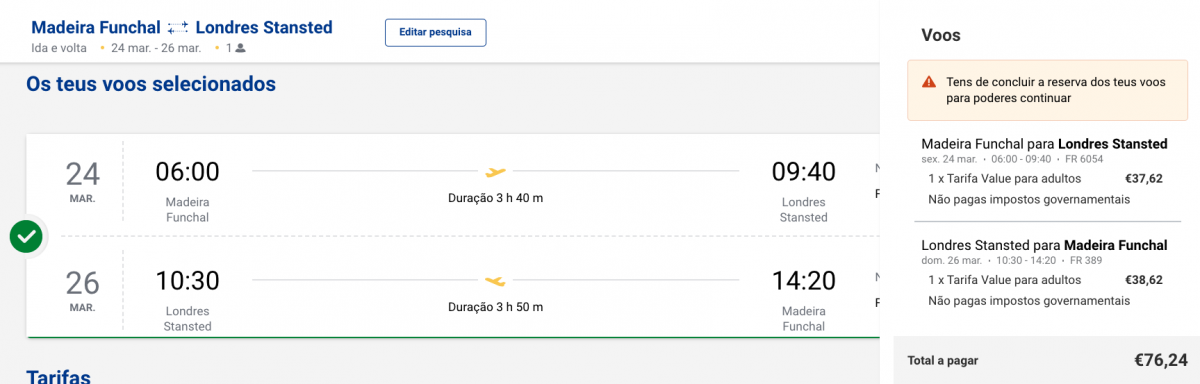The image size is (1200, 384).
Task: Click the Ida e volta trip type label
Action: 59,48
